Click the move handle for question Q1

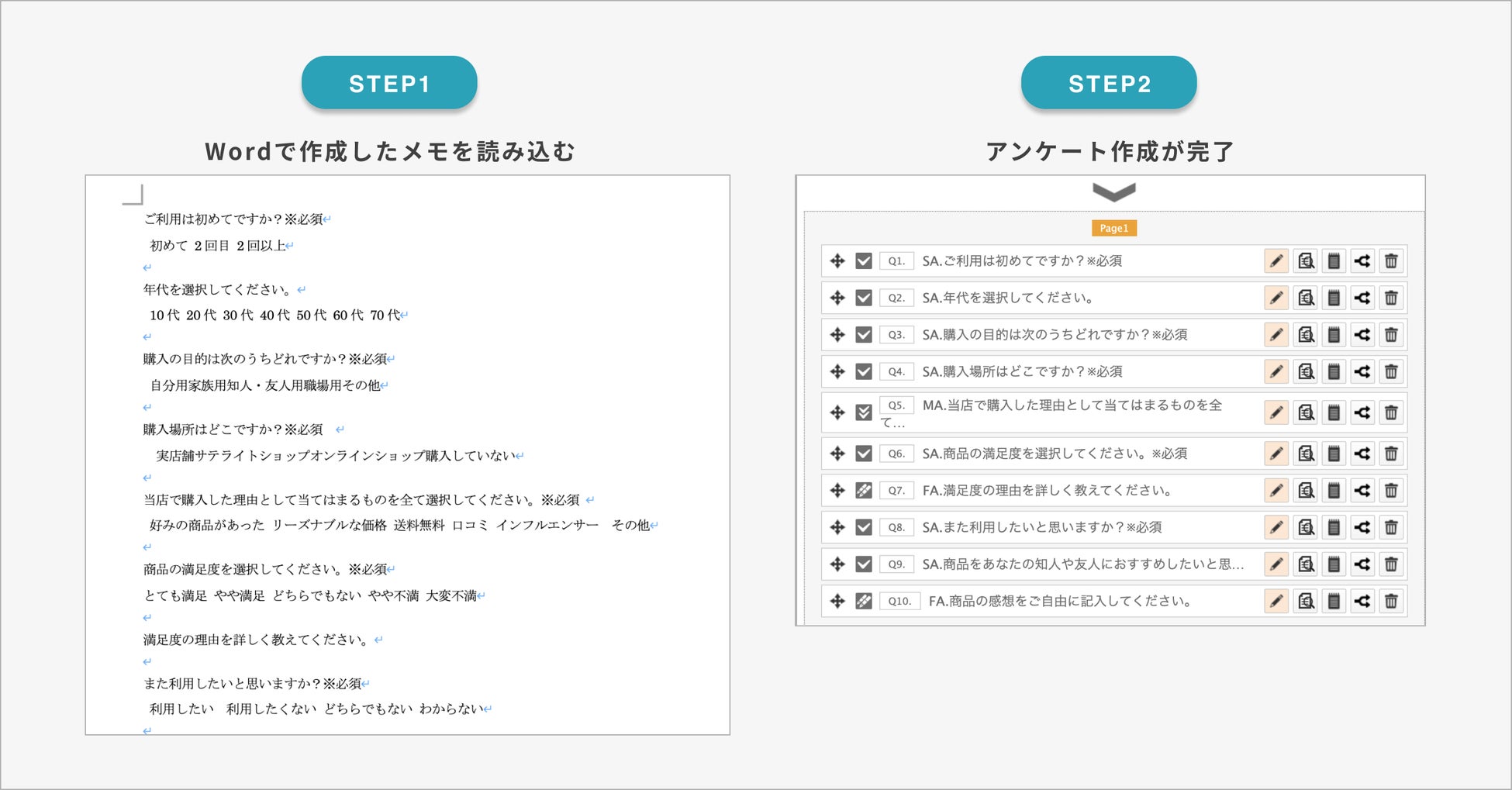837,261
